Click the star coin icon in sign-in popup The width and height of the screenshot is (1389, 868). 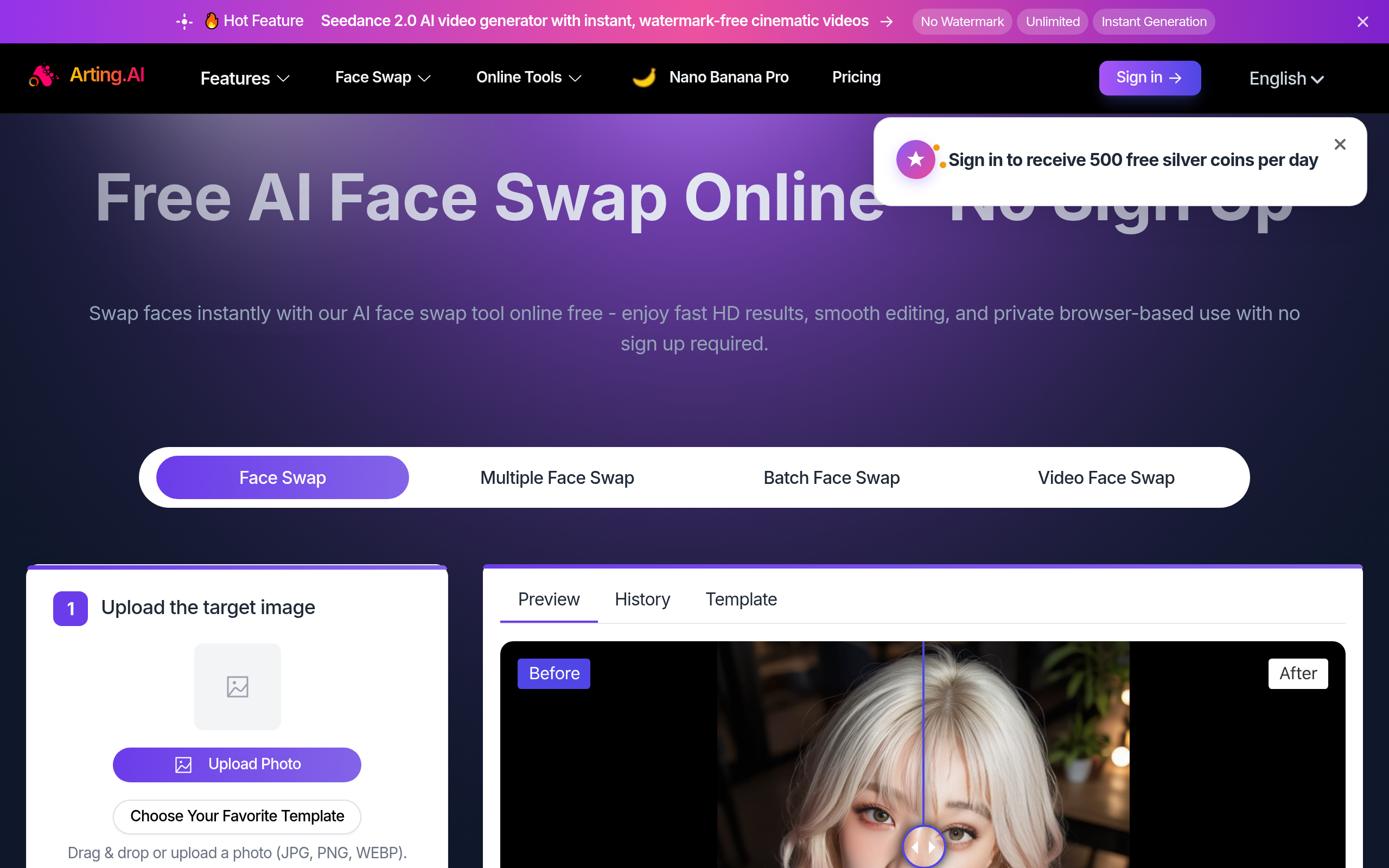click(916, 159)
